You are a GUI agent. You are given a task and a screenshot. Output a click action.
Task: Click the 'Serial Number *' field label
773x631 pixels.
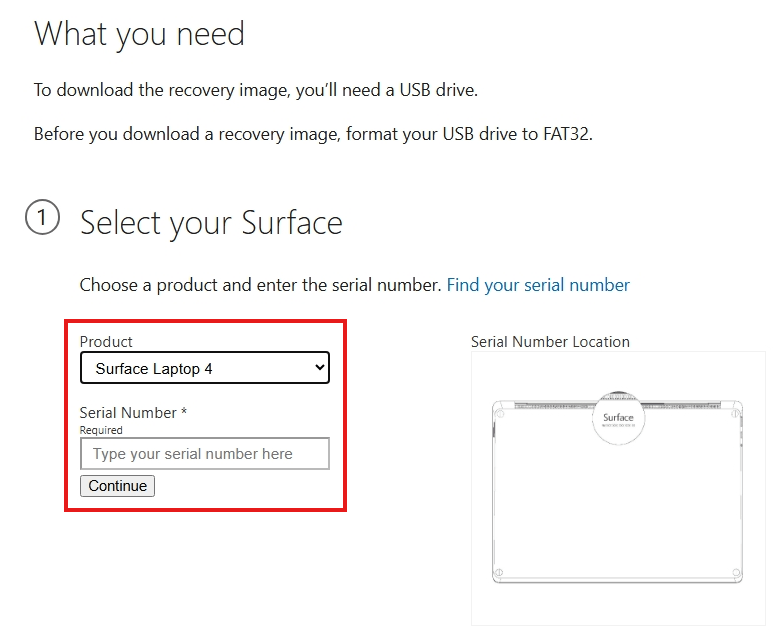pos(133,413)
